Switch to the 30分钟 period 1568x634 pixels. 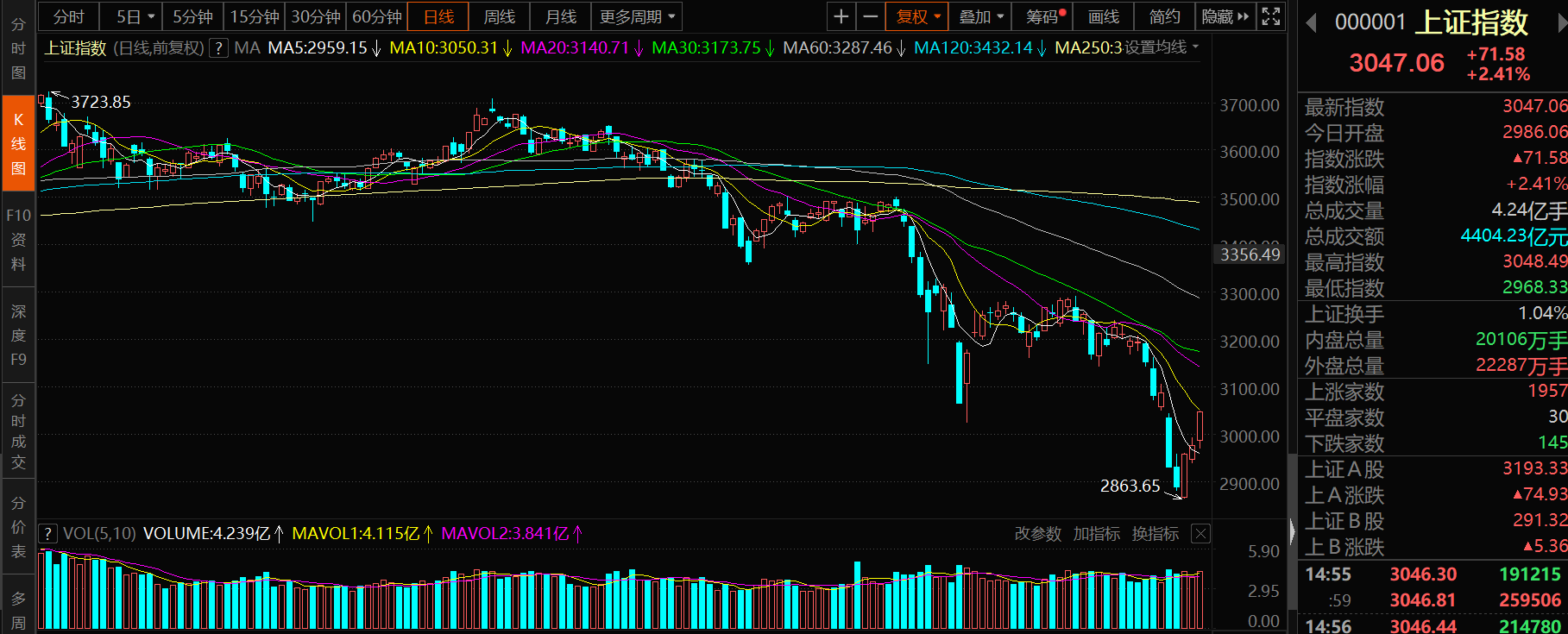[x=316, y=16]
